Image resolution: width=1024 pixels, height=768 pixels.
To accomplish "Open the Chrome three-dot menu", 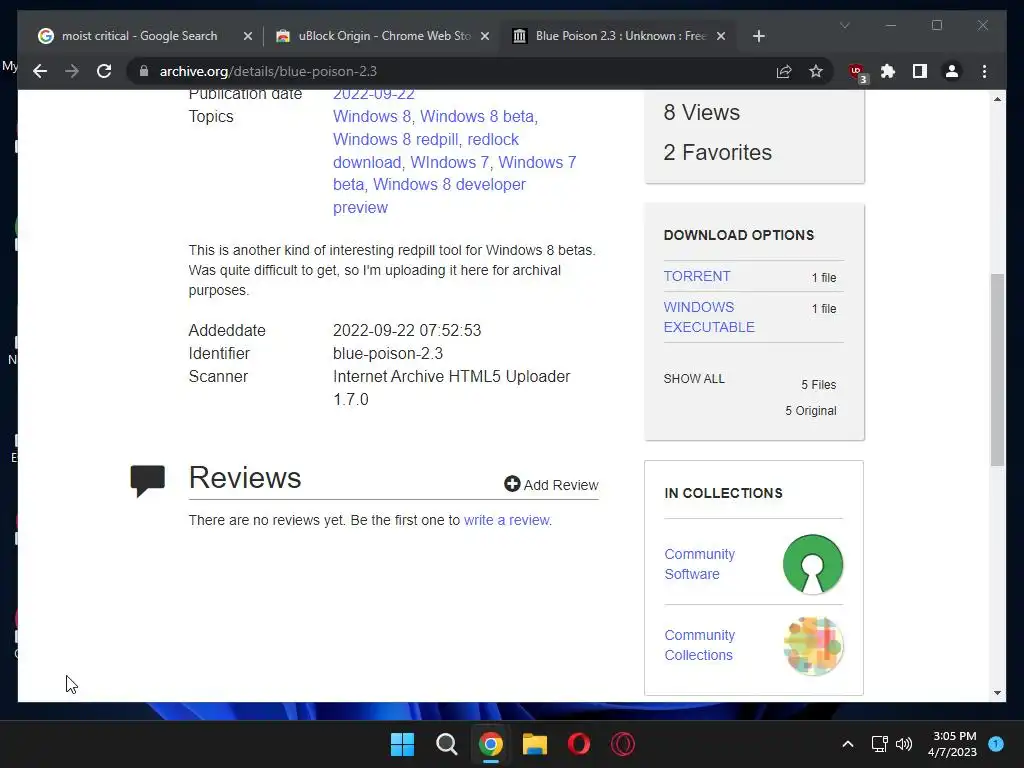I will pos(984,71).
